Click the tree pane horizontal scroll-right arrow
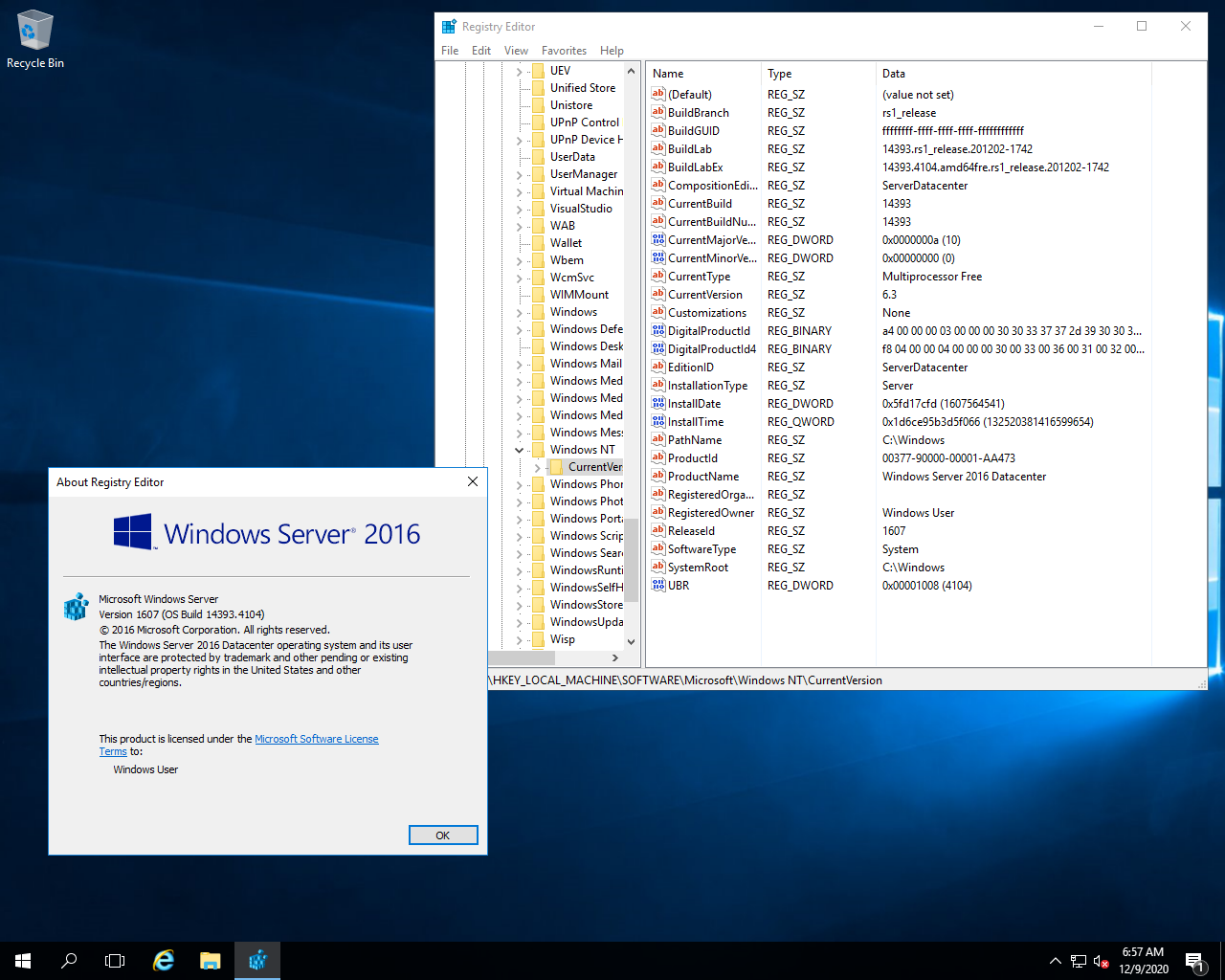The height and width of the screenshot is (980, 1225). (x=615, y=657)
